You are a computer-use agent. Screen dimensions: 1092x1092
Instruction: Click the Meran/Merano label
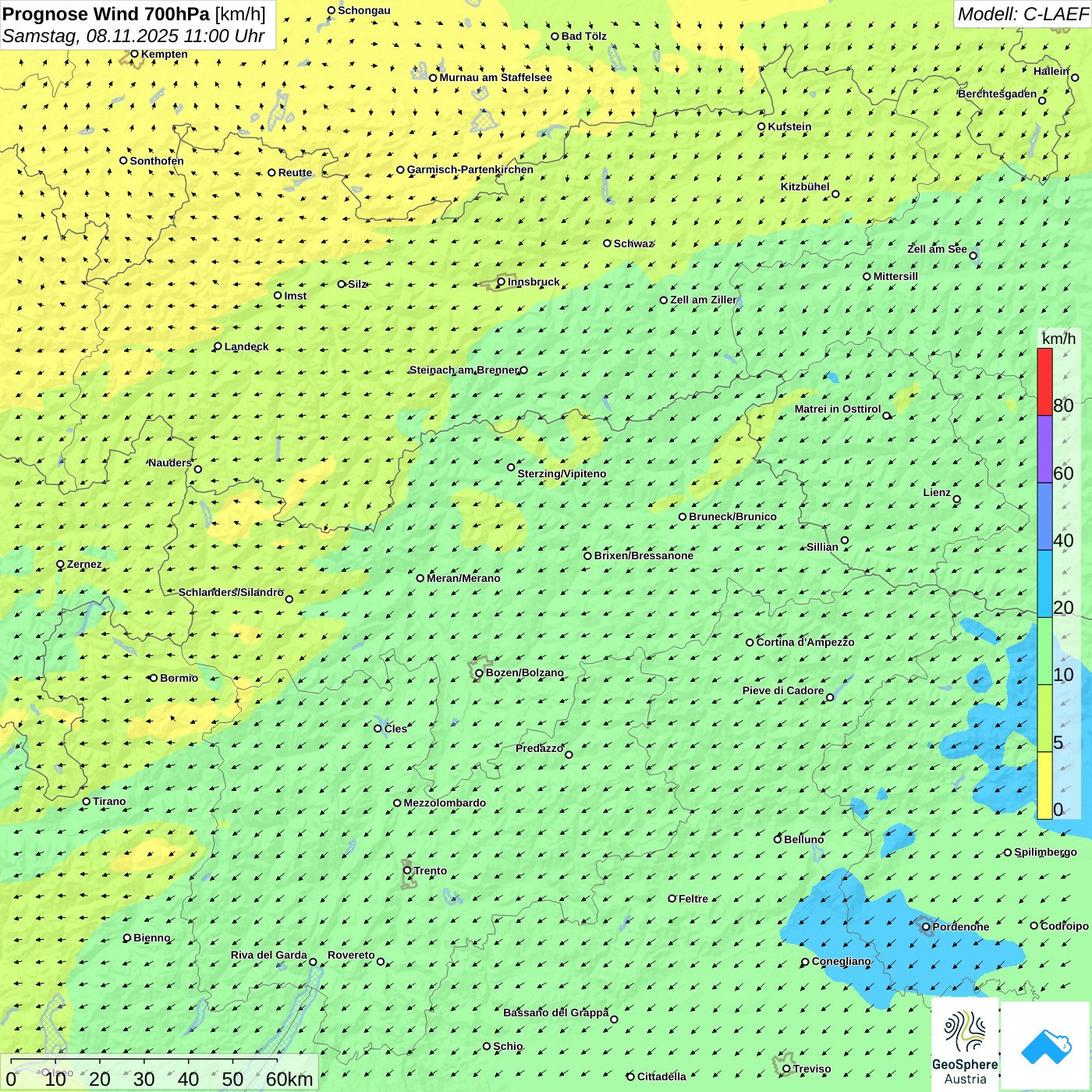[x=463, y=578]
